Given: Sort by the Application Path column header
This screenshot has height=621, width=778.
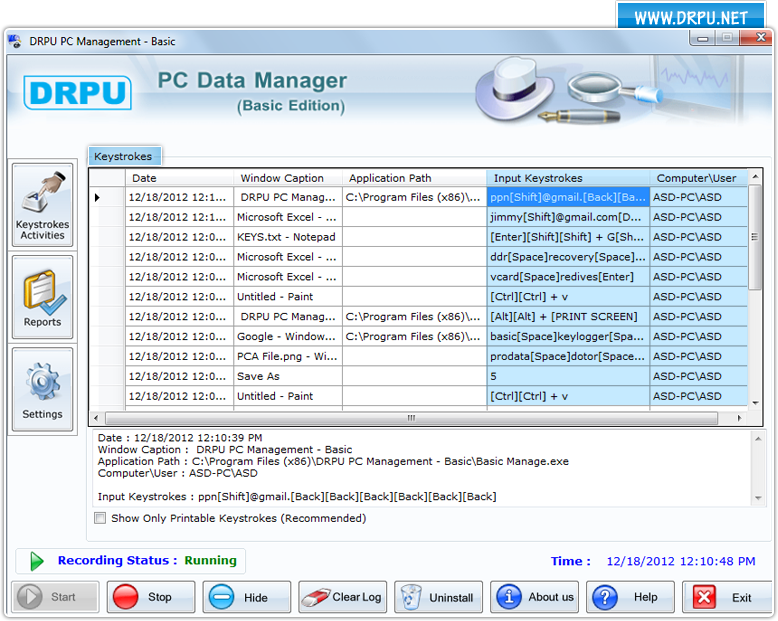Looking at the screenshot, I should (x=414, y=178).
